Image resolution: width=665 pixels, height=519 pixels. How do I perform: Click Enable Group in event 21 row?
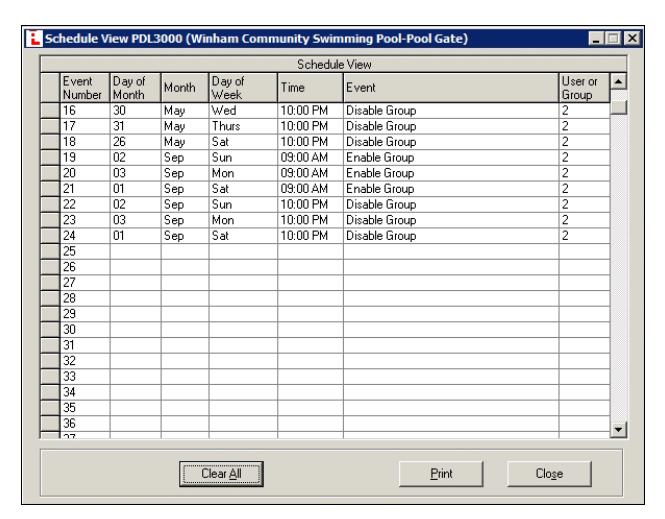[x=451, y=189]
